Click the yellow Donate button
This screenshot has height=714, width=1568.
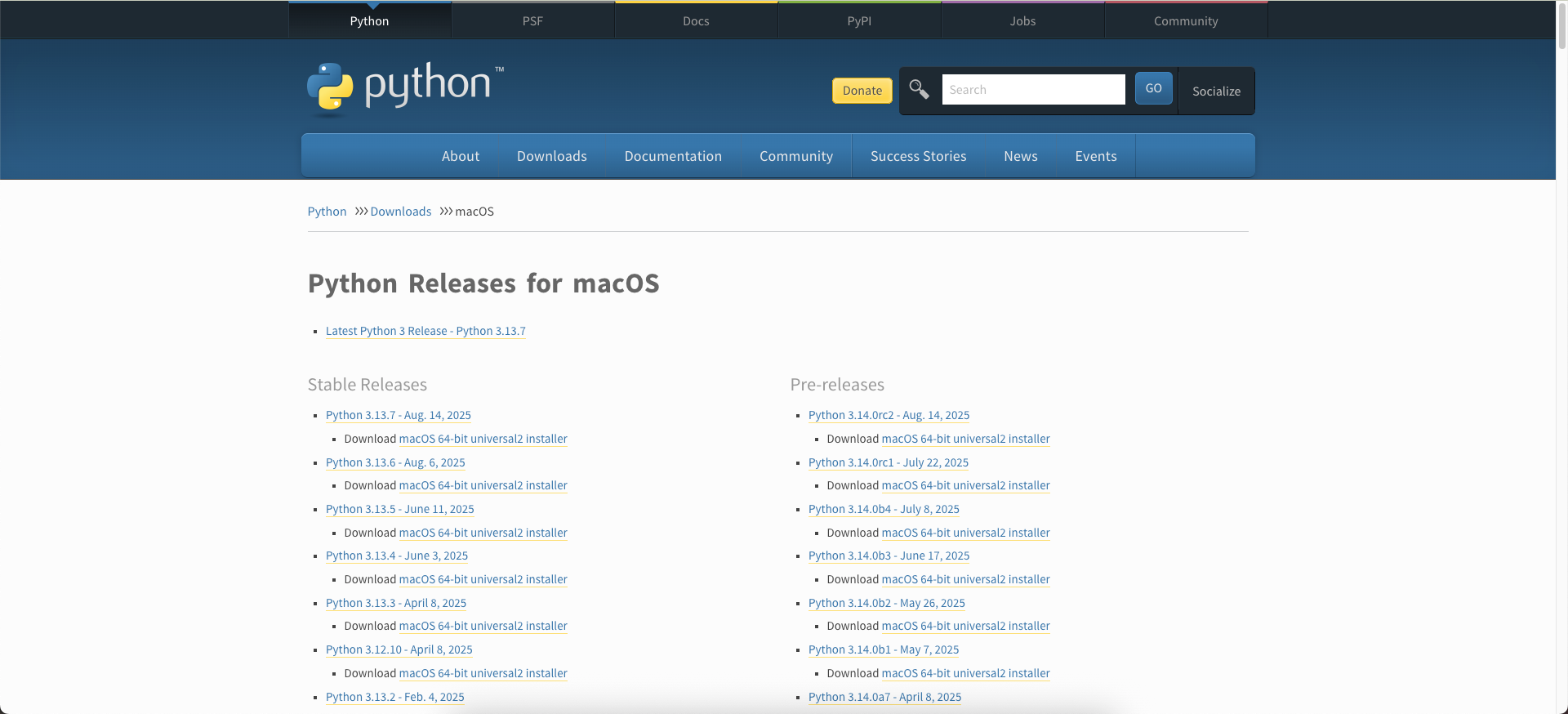pos(862,91)
